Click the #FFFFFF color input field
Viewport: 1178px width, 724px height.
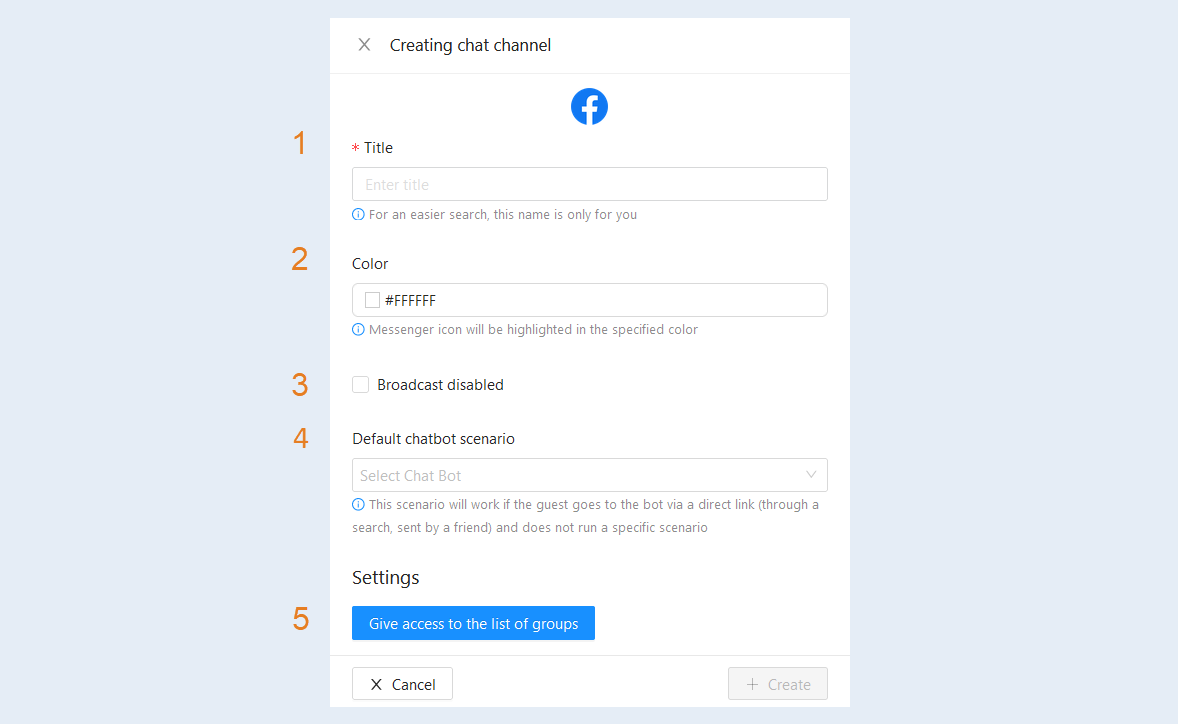[590, 300]
